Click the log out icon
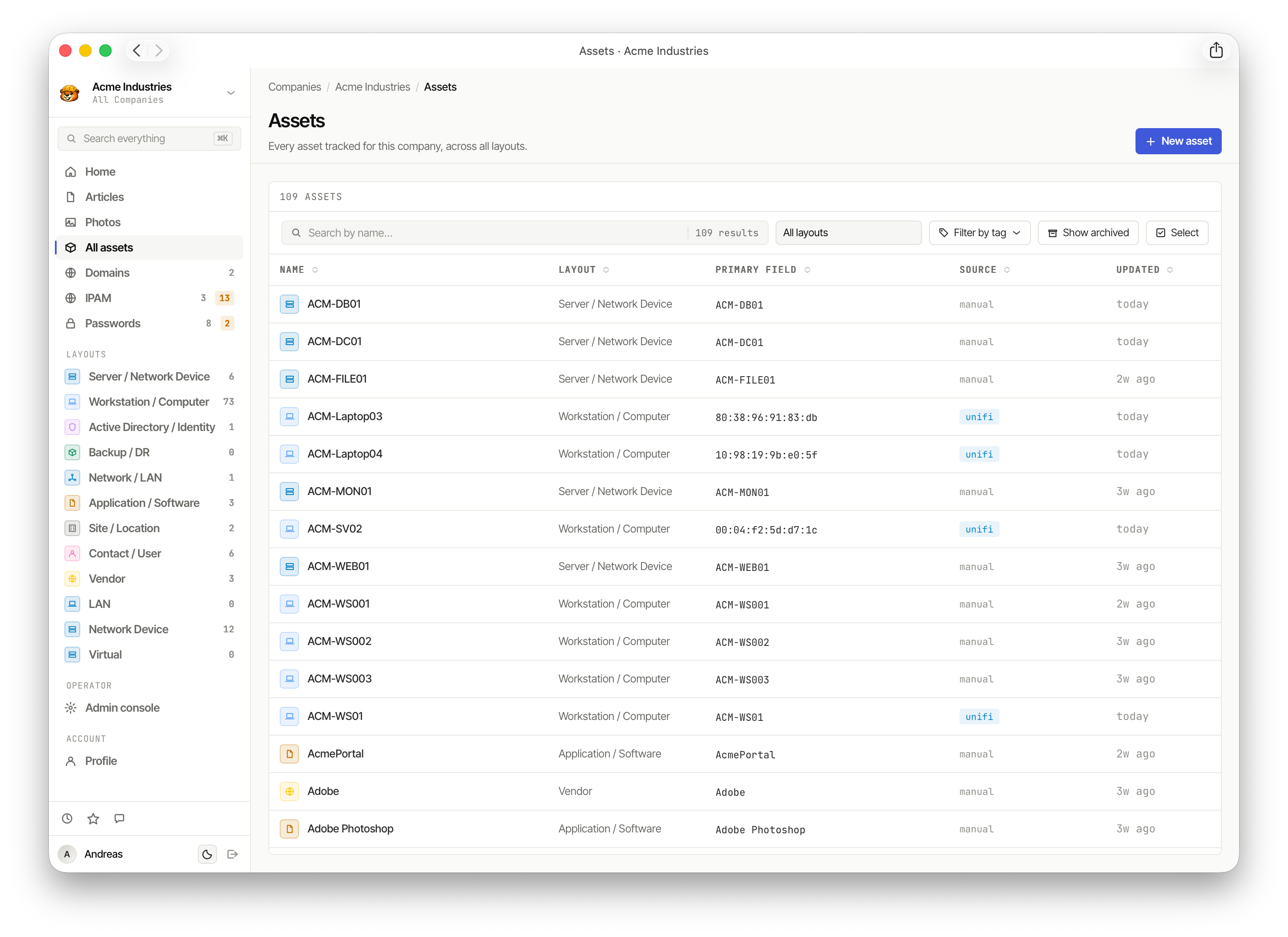 pyautogui.click(x=232, y=853)
